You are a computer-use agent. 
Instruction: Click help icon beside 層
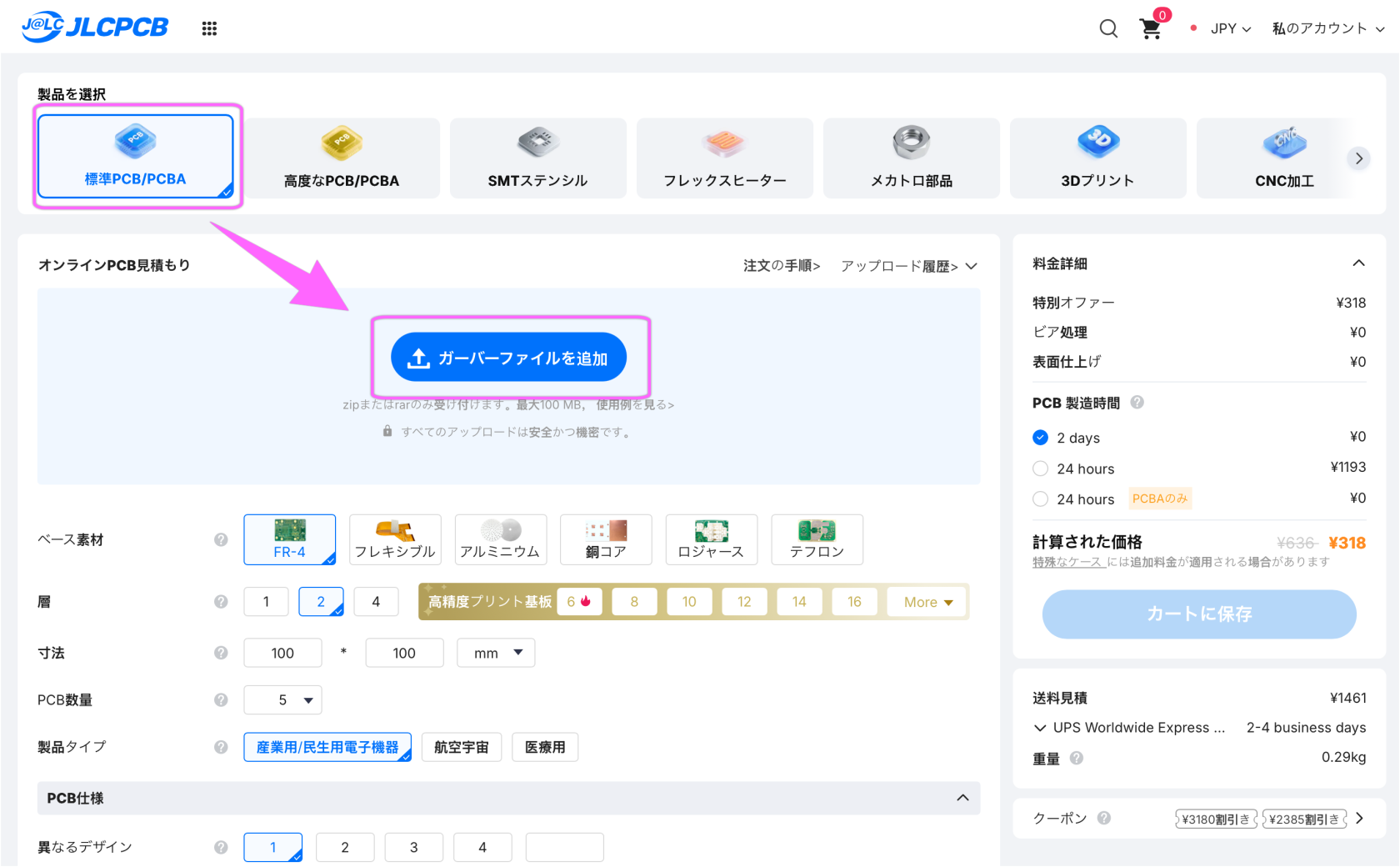tap(221, 602)
